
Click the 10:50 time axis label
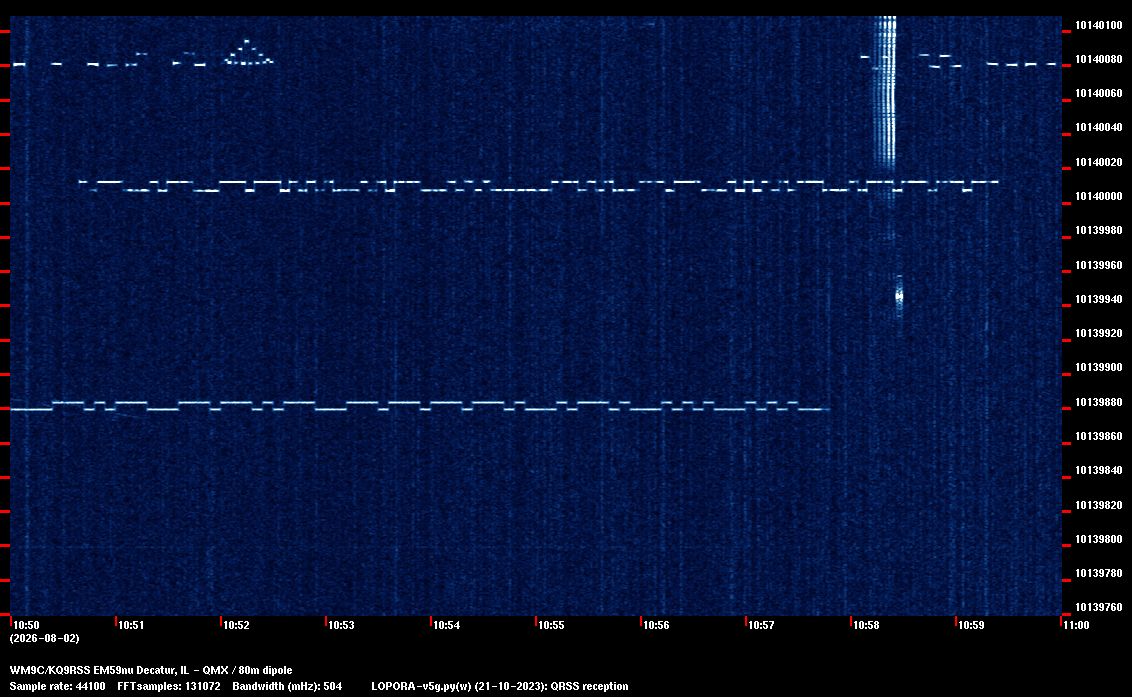(x=27, y=625)
